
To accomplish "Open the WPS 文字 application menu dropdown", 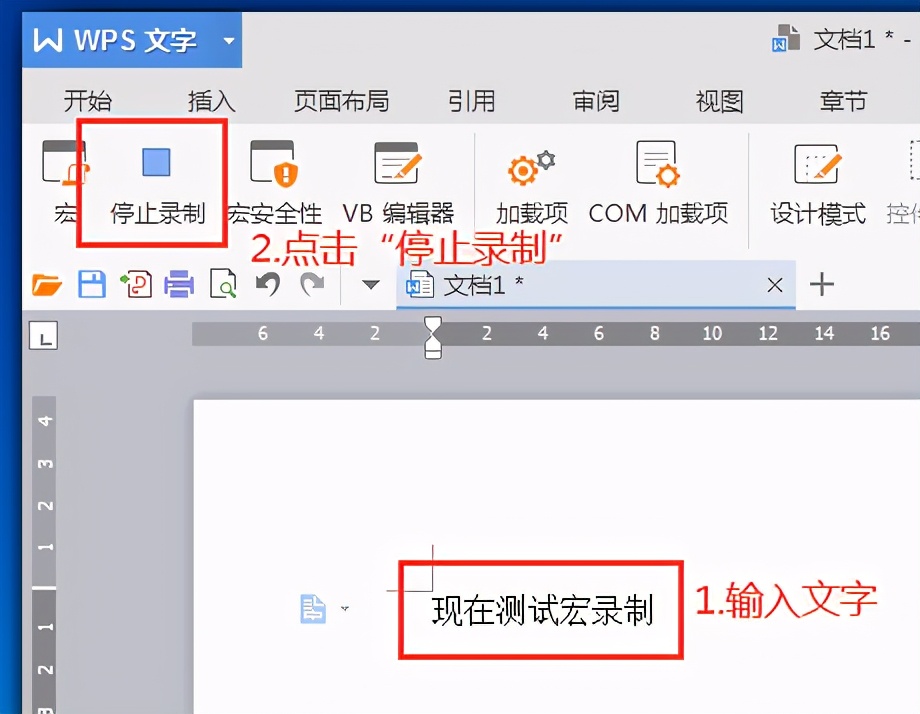I will 229,41.
